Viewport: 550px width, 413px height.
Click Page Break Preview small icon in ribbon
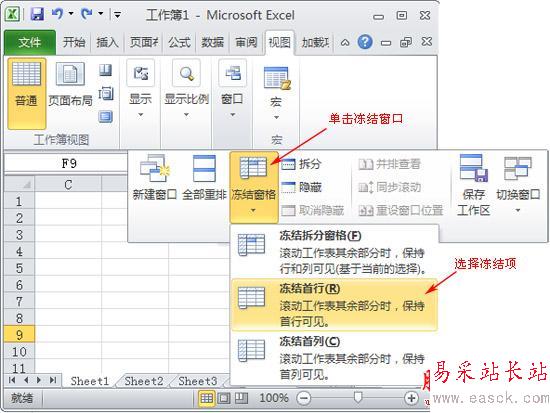click(105, 71)
